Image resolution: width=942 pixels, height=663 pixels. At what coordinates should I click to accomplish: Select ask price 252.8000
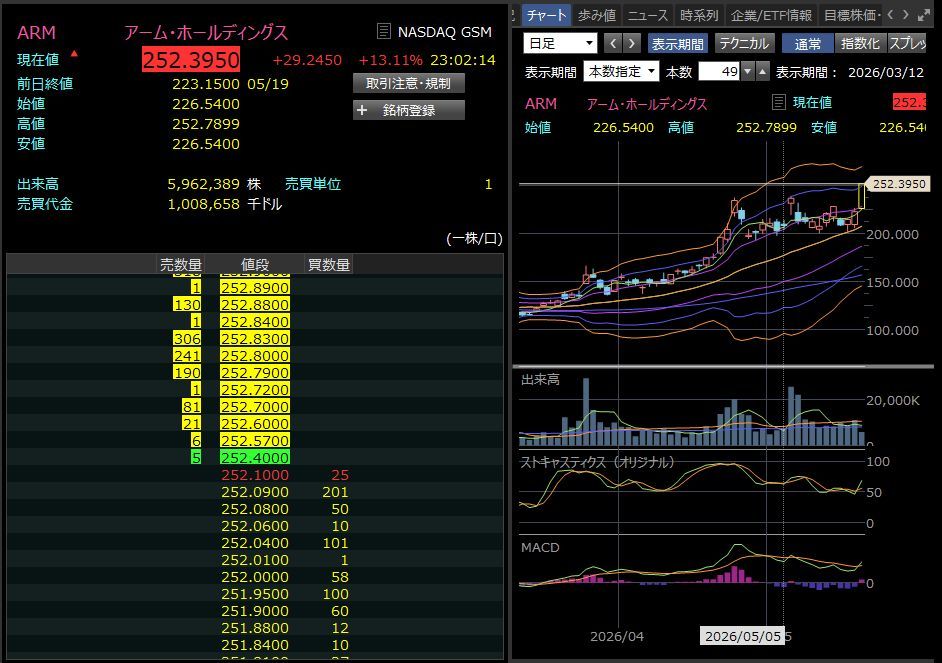pos(255,356)
